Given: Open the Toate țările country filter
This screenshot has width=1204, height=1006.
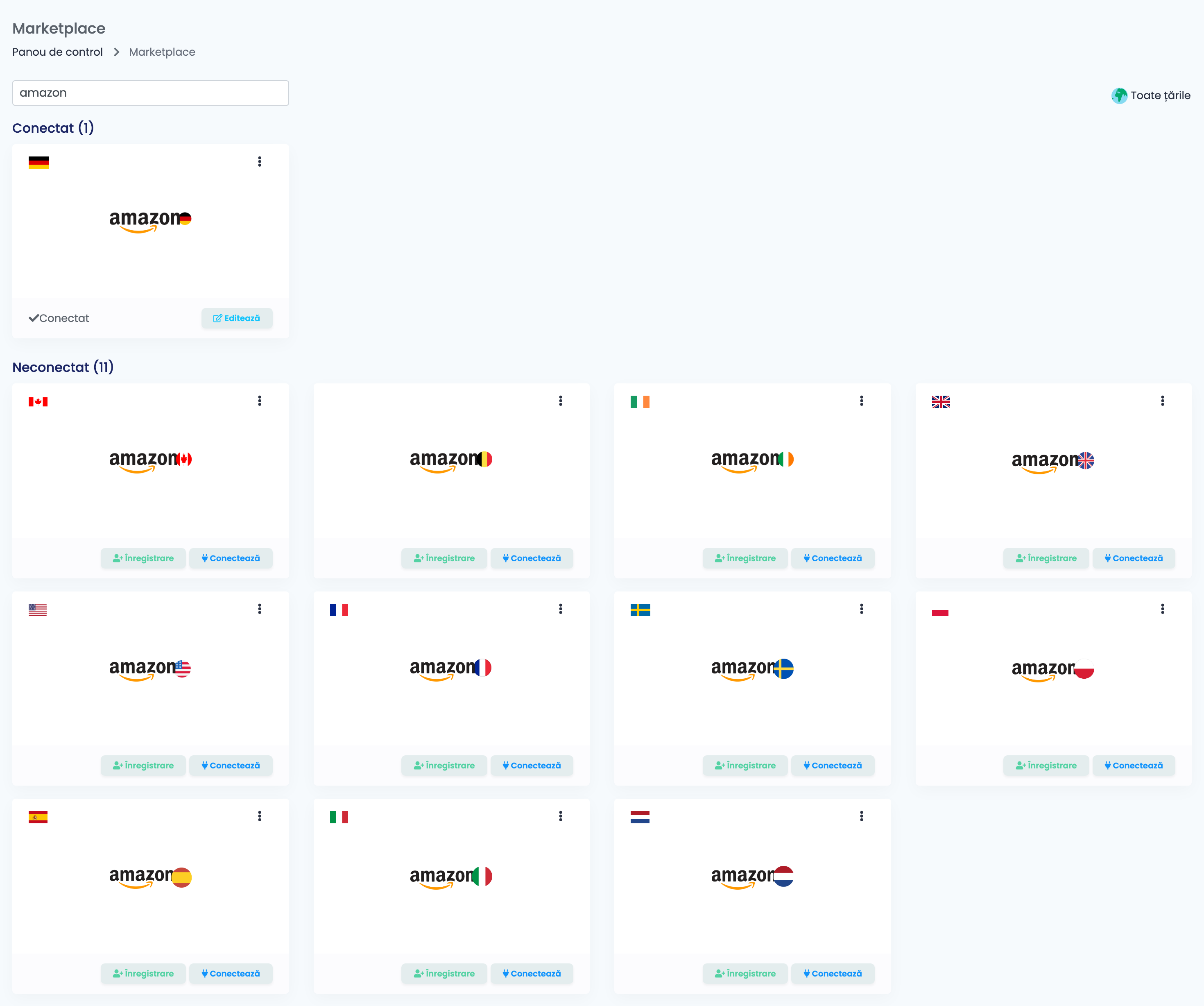Looking at the screenshot, I should coord(1151,96).
